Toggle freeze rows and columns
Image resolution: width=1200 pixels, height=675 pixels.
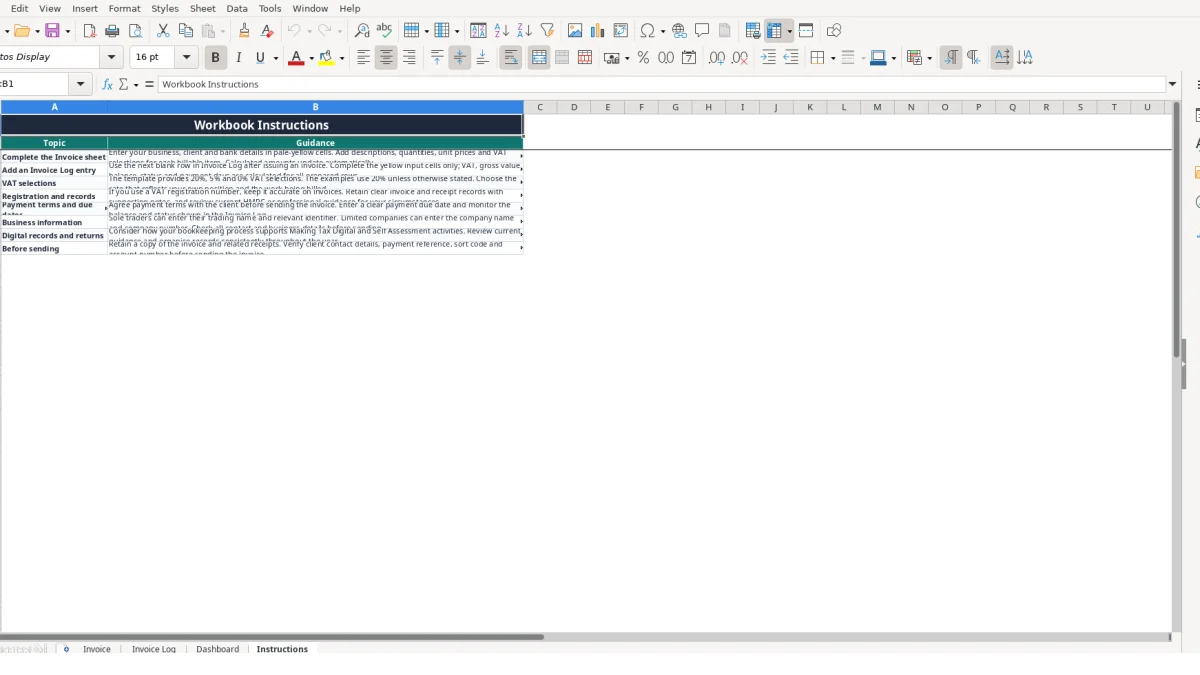[775, 31]
